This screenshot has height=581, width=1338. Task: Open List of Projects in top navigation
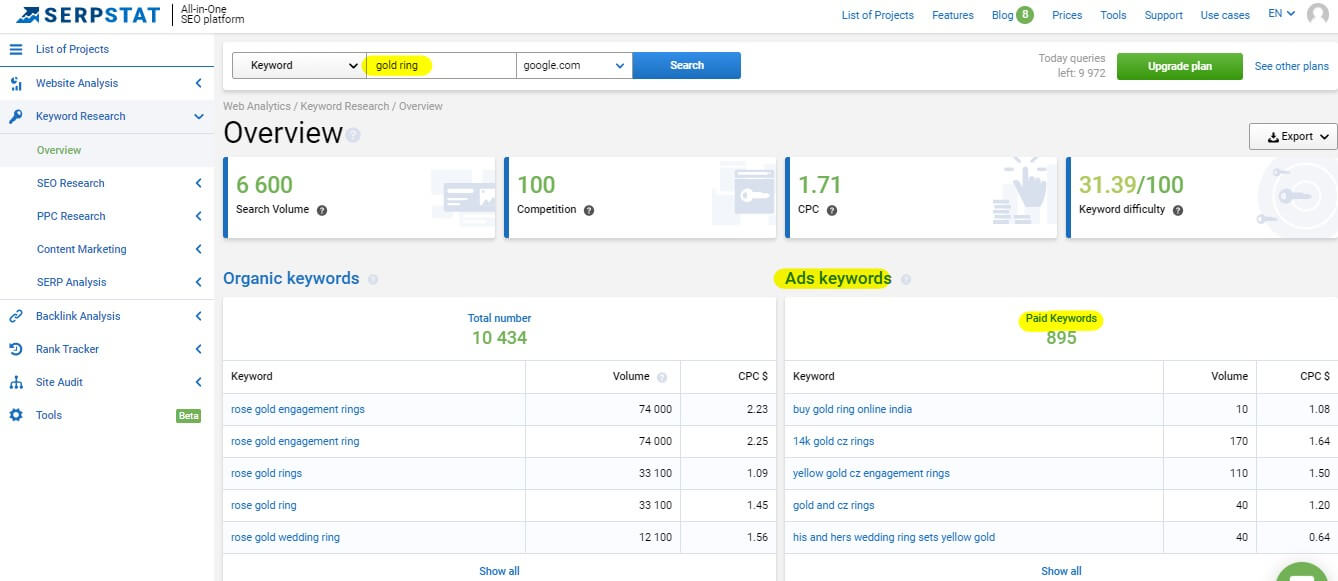coord(878,15)
